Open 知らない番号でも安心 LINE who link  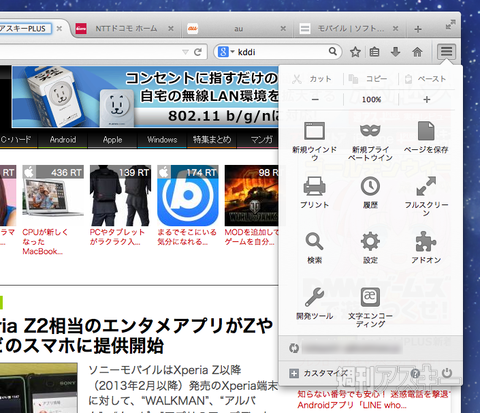(x=373, y=400)
